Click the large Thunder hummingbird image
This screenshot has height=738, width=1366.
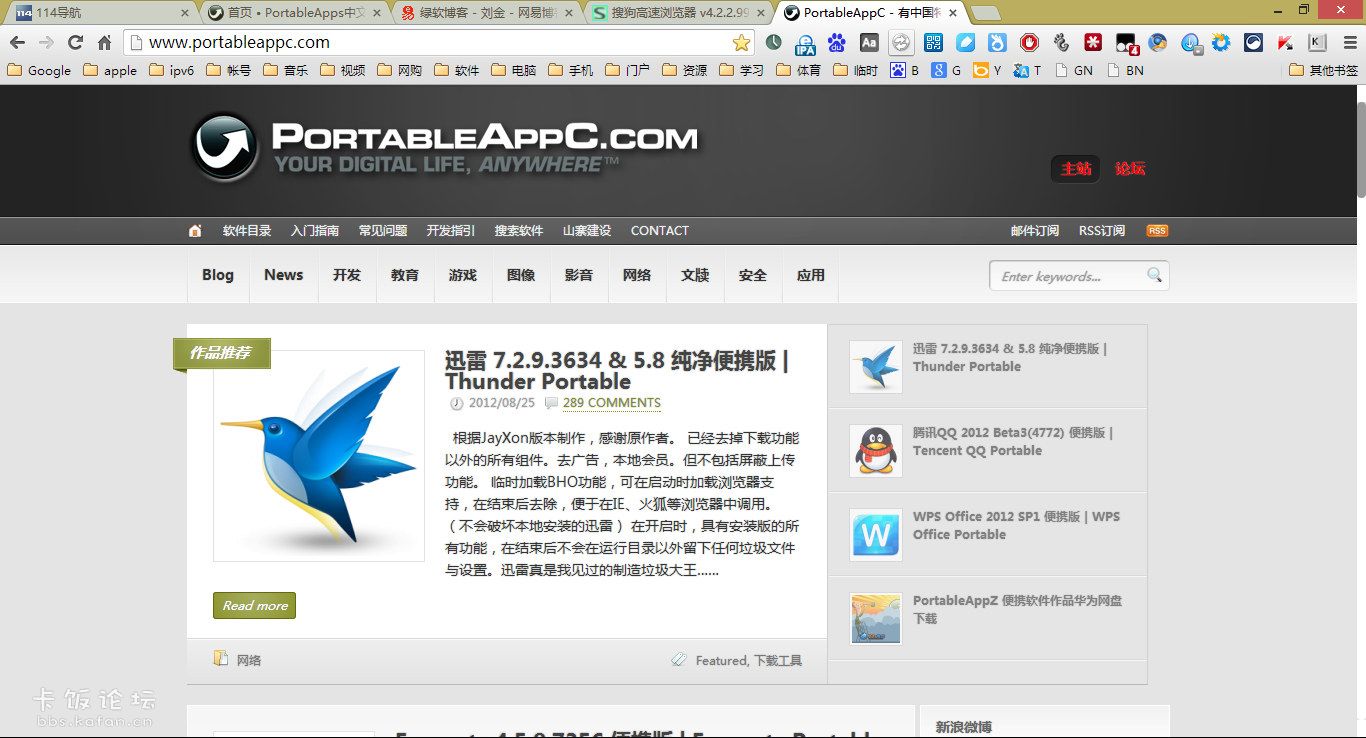click(x=319, y=456)
